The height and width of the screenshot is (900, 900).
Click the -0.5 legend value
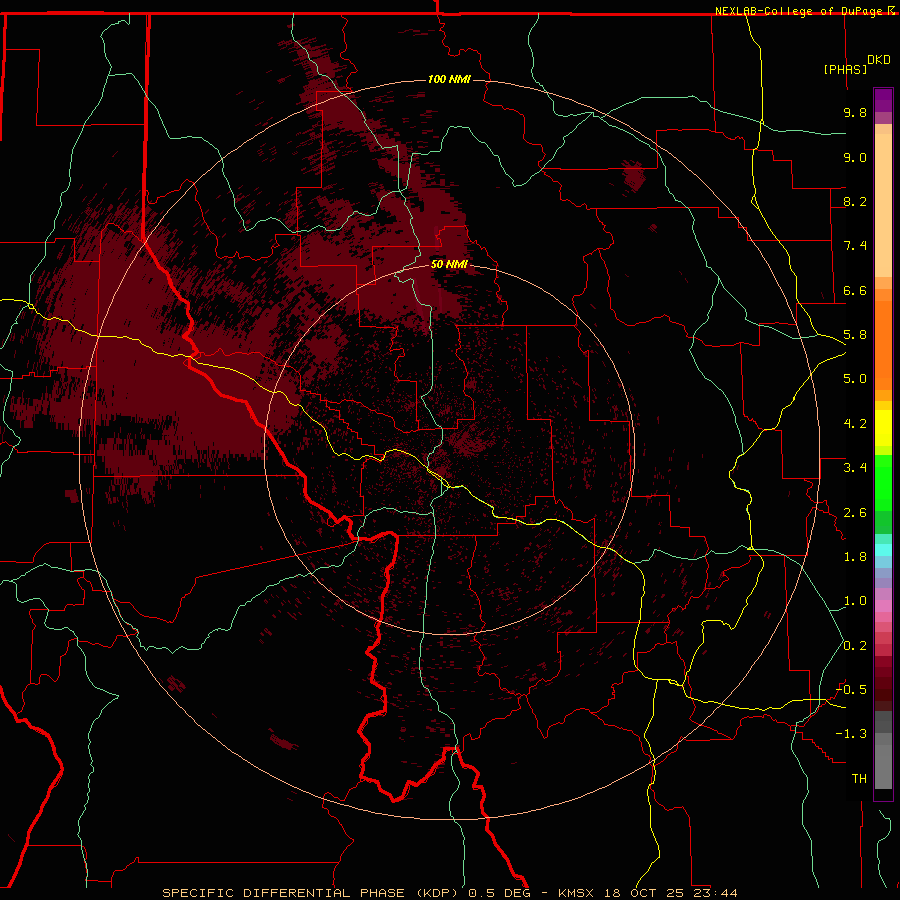coord(851,690)
